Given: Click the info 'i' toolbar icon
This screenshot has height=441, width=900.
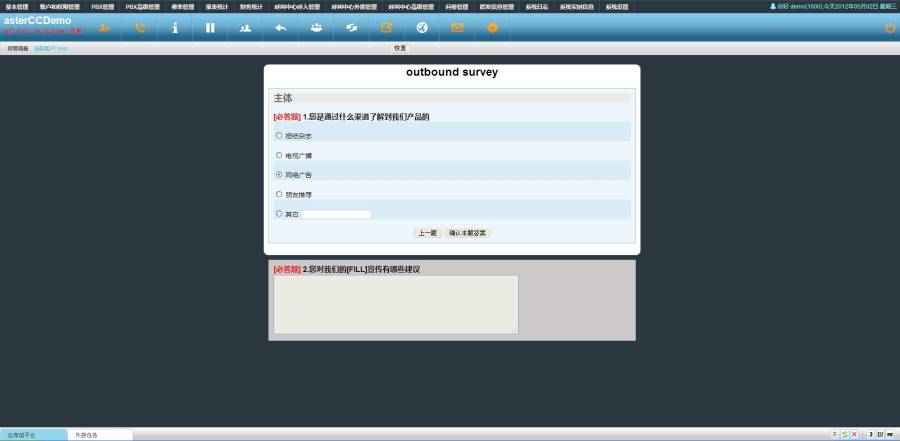Looking at the screenshot, I should [x=175, y=28].
